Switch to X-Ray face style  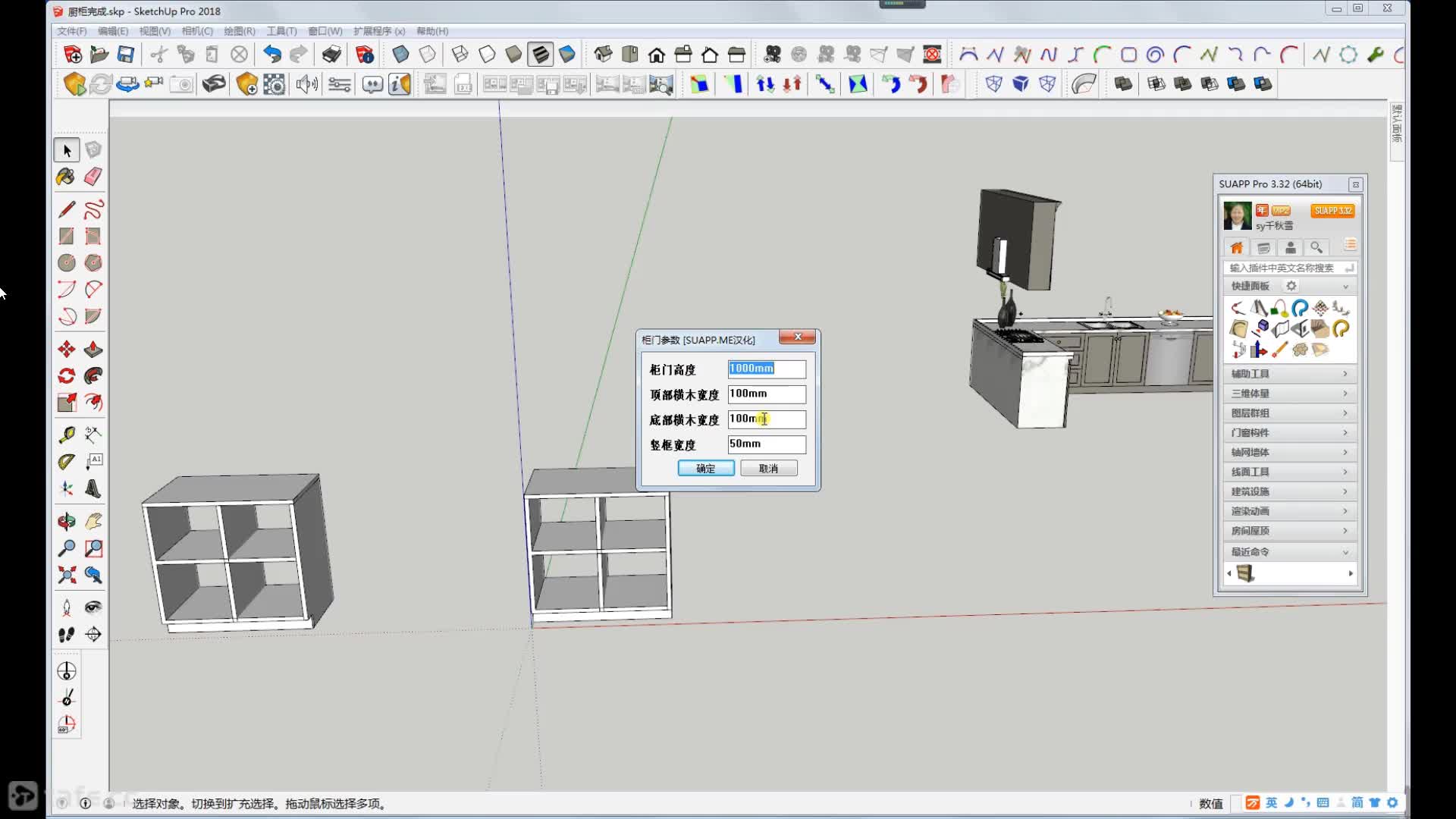pyautogui.click(x=400, y=54)
